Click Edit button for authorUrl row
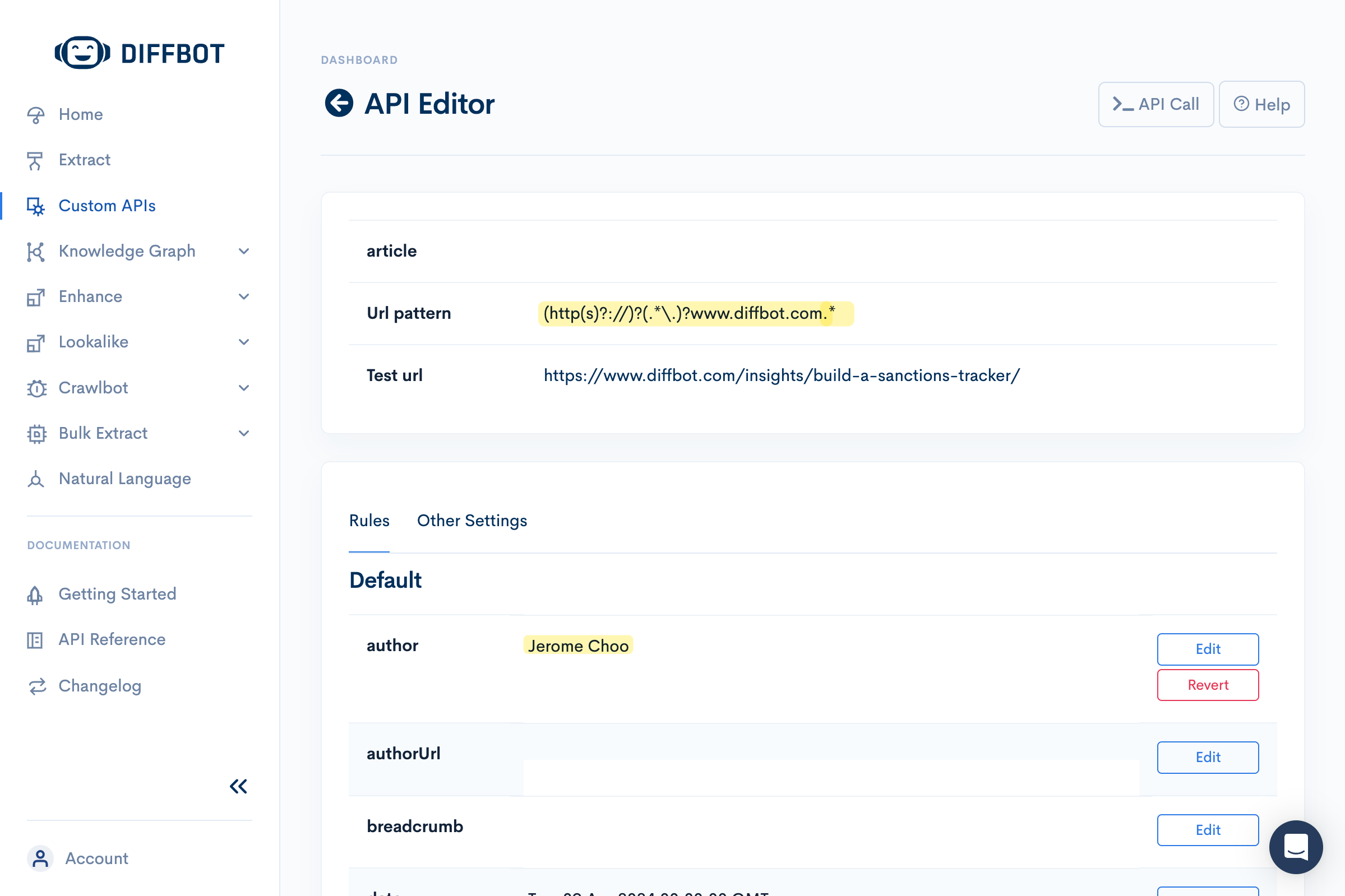1345x896 pixels. tap(1207, 757)
